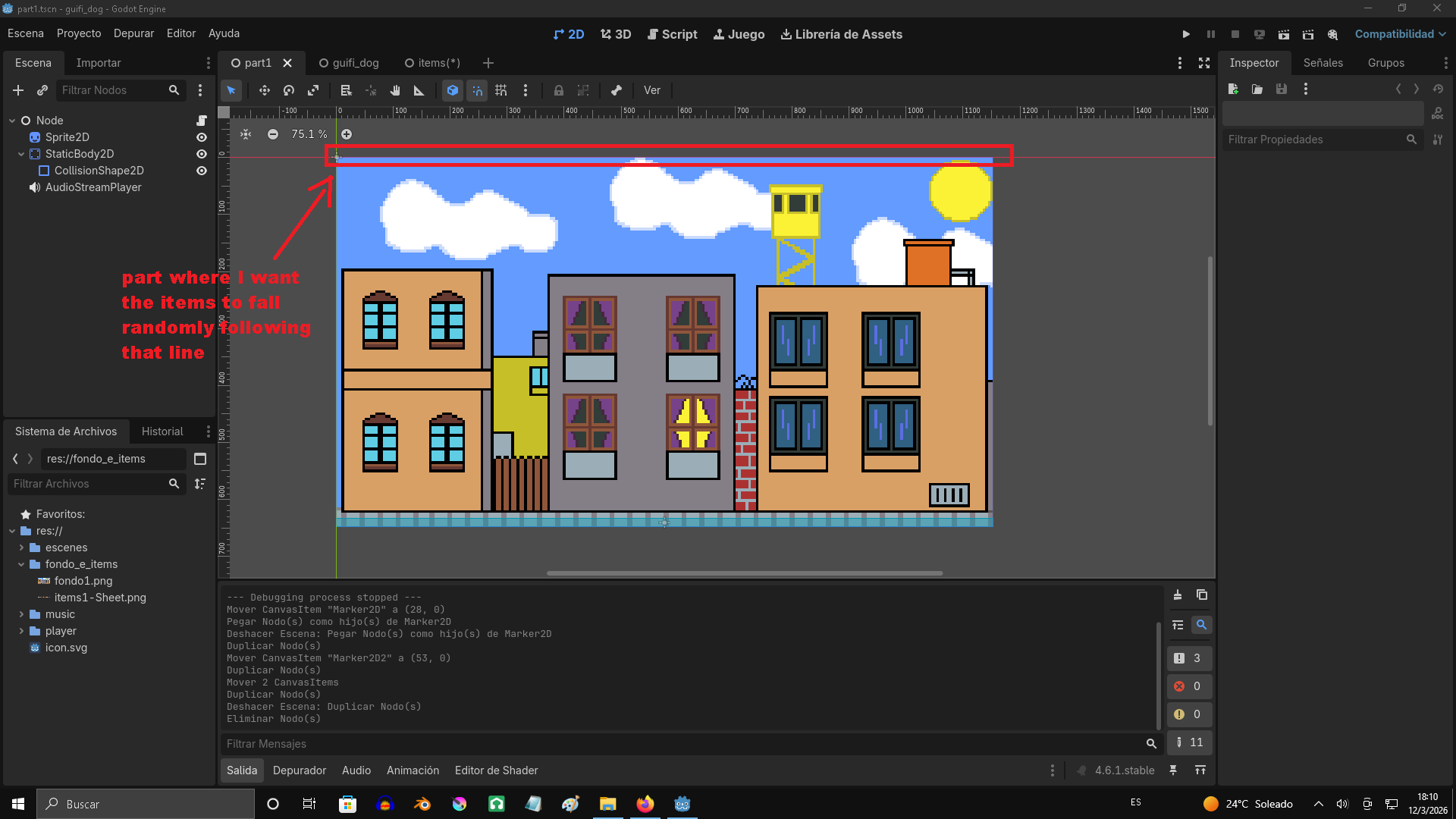
Task: Collapse the StaticBody2D tree node
Action: [x=21, y=154]
